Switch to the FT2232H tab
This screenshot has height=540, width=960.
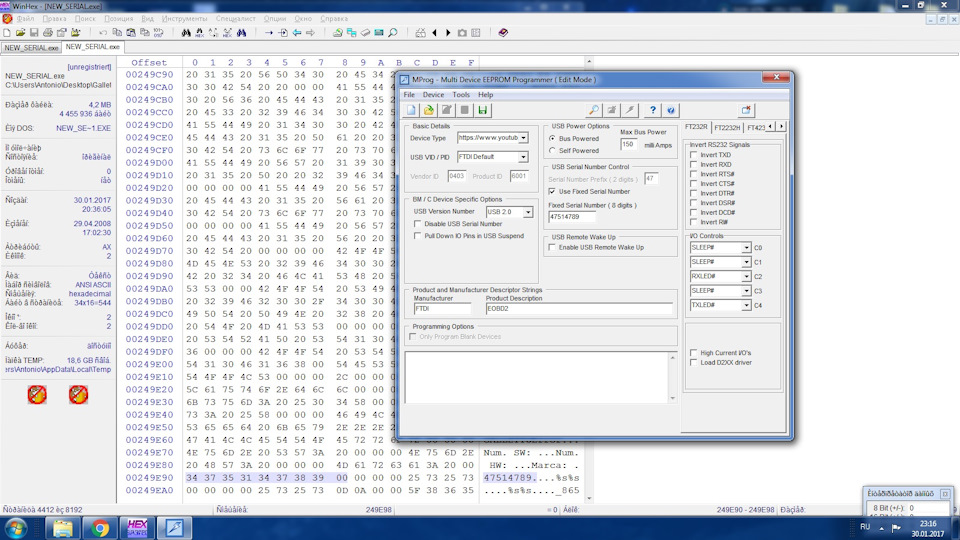pos(728,128)
